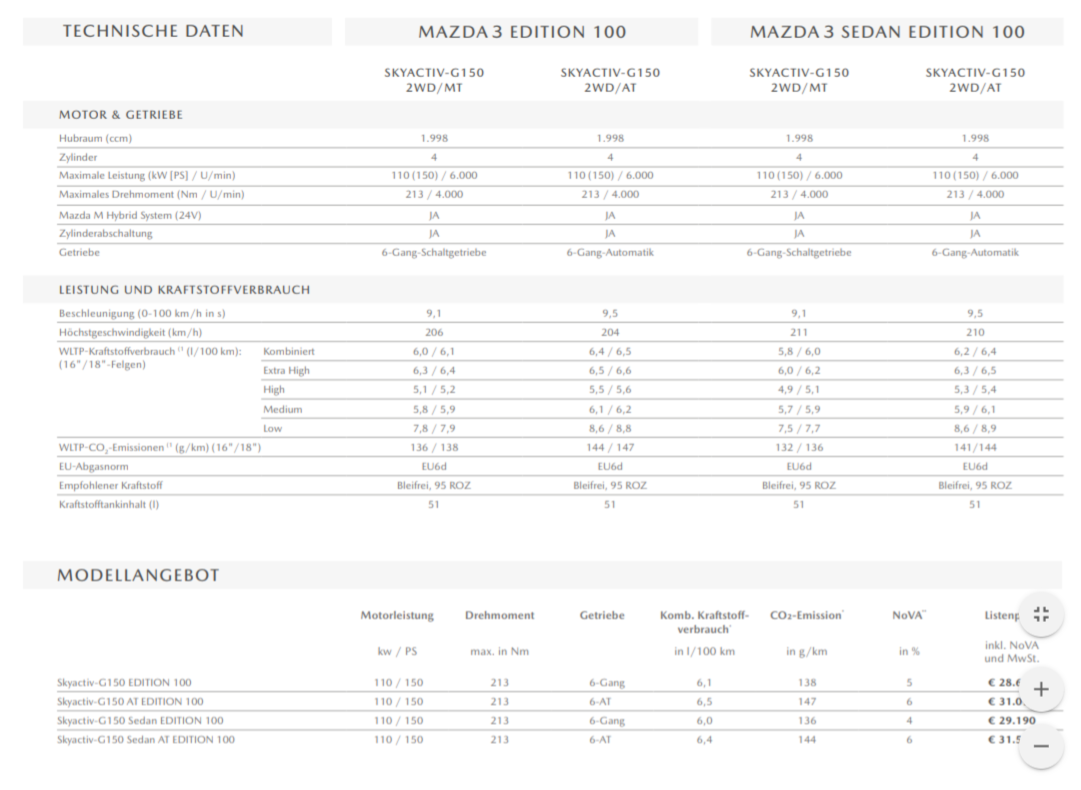Image resolution: width=1081 pixels, height=790 pixels.
Task: Click the 'Motorleistung' column header
Action: 397,615
